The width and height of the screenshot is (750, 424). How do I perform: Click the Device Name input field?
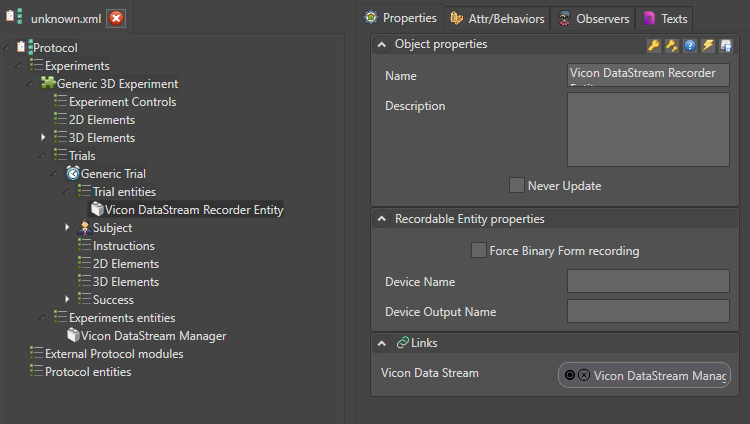tap(648, 282)
